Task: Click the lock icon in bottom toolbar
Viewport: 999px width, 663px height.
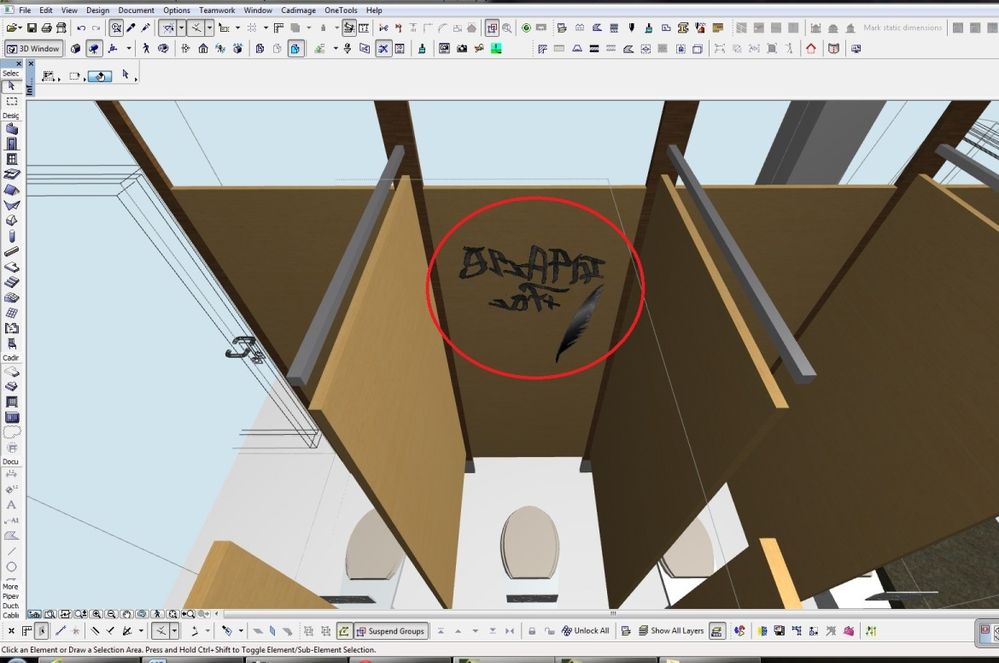Action: tap(532, 631)
